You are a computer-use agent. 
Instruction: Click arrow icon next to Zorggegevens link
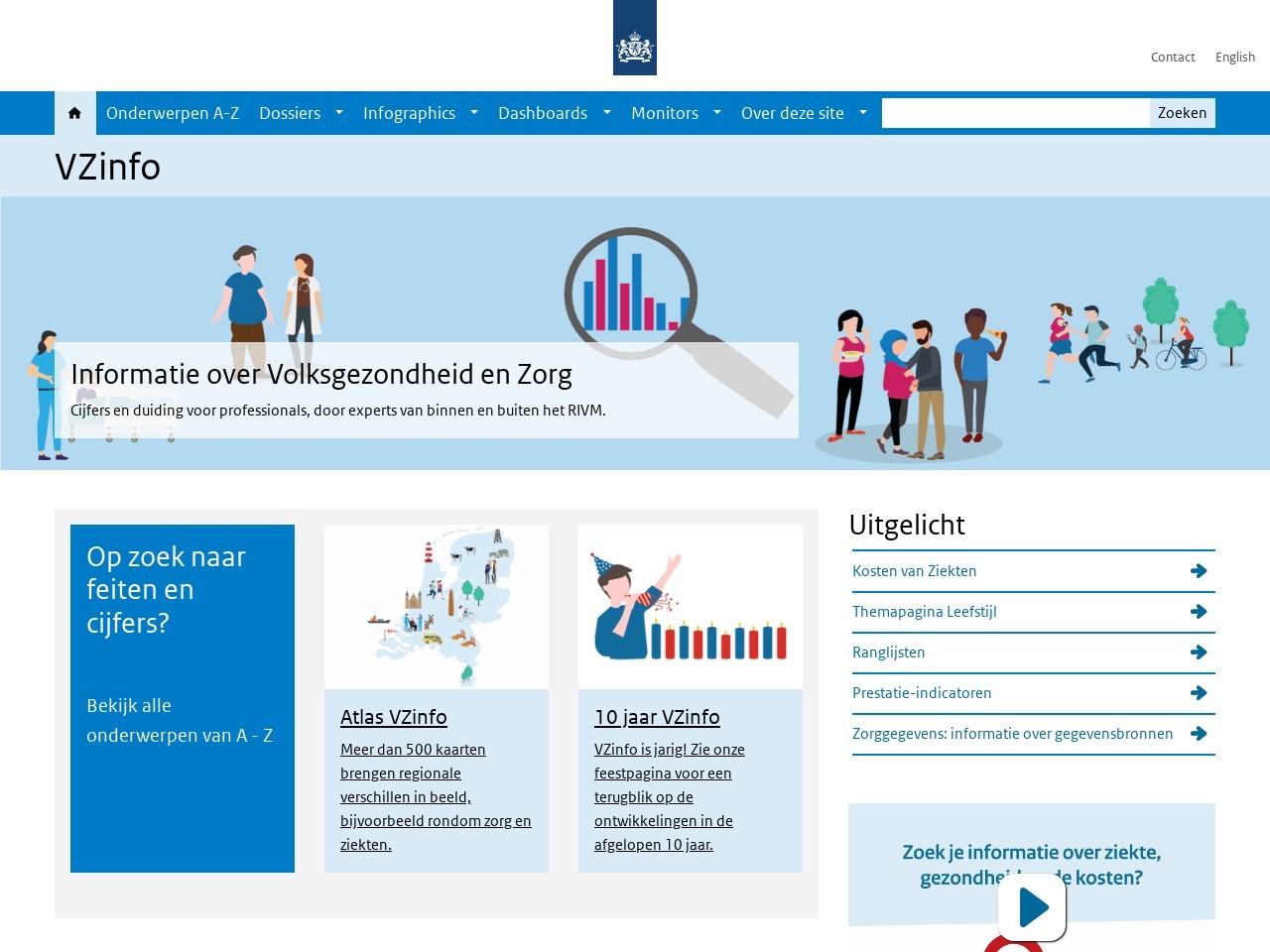tap(1199, 734)
